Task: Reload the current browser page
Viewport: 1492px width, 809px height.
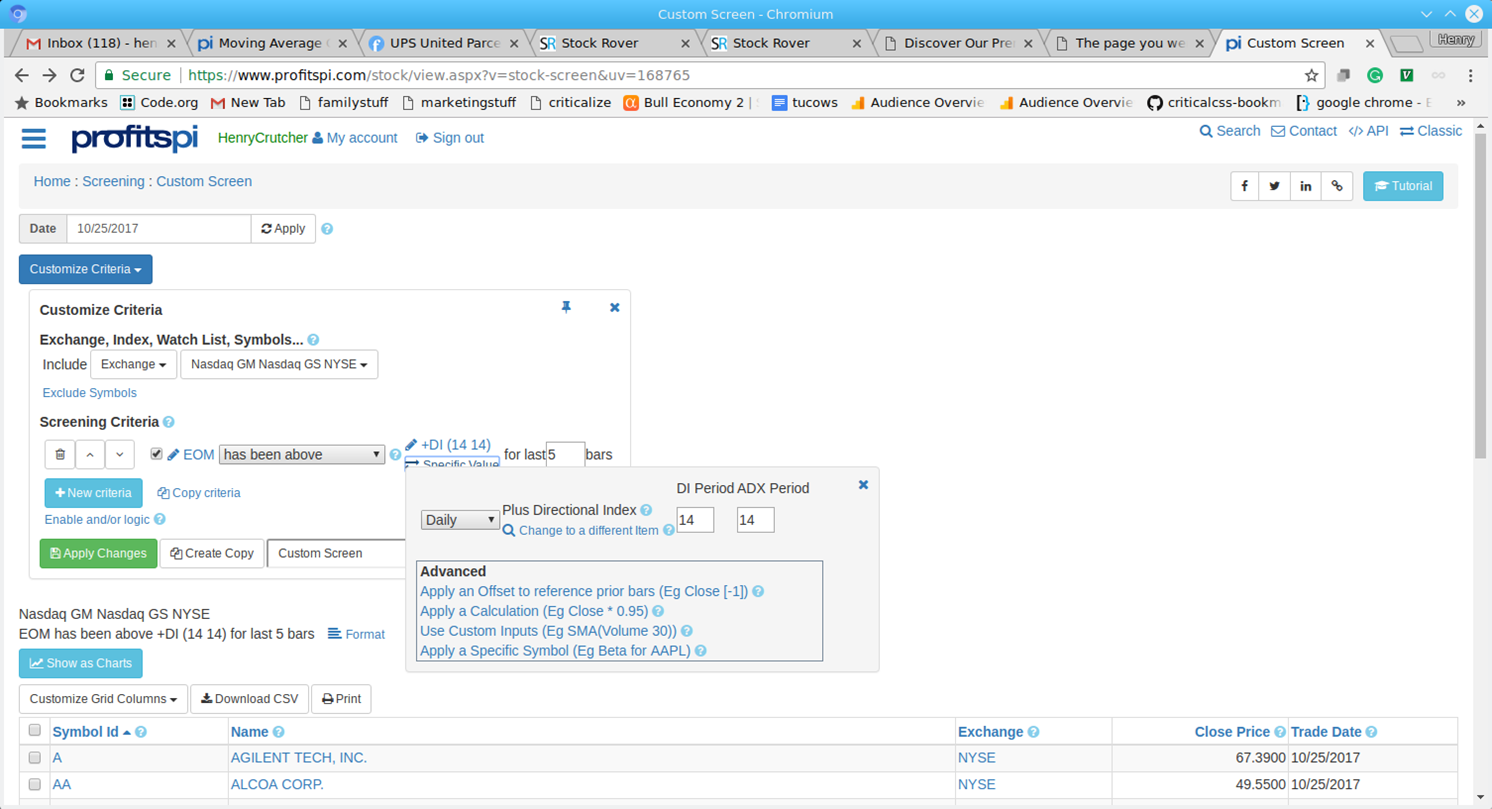Action: point(77,75)
